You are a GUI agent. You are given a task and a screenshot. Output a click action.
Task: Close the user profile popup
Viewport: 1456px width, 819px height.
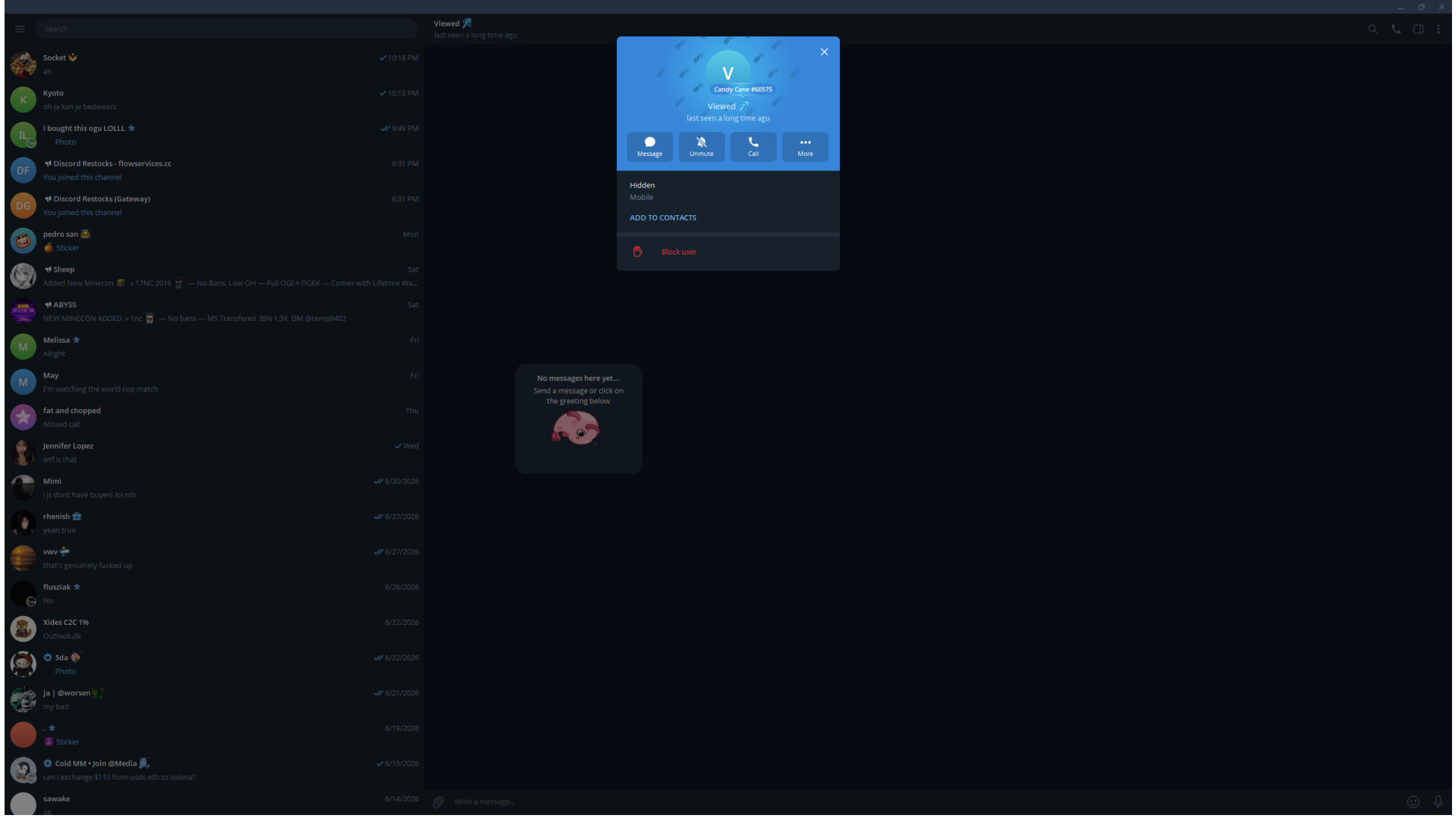coord(824,52)
